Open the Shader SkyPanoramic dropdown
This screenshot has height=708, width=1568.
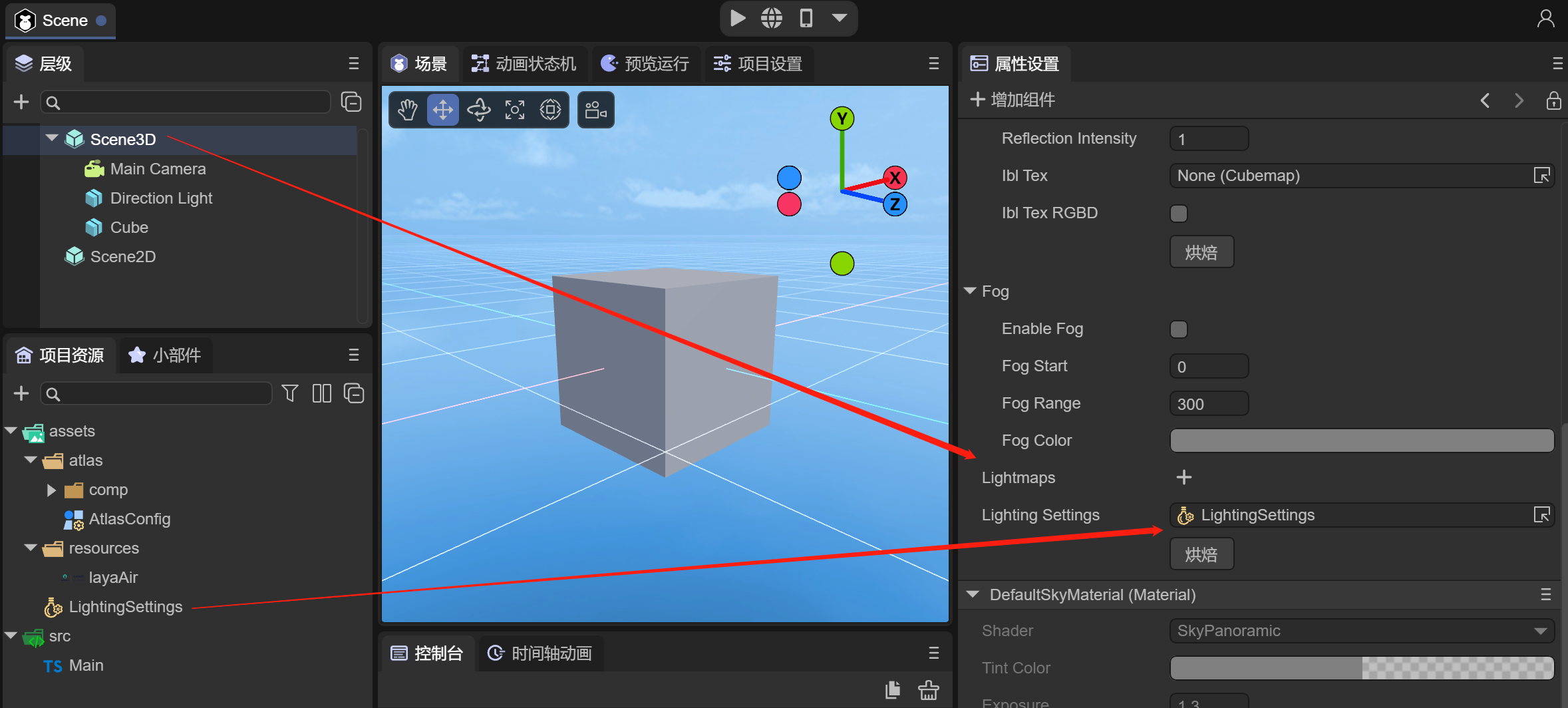[1361, 631]
